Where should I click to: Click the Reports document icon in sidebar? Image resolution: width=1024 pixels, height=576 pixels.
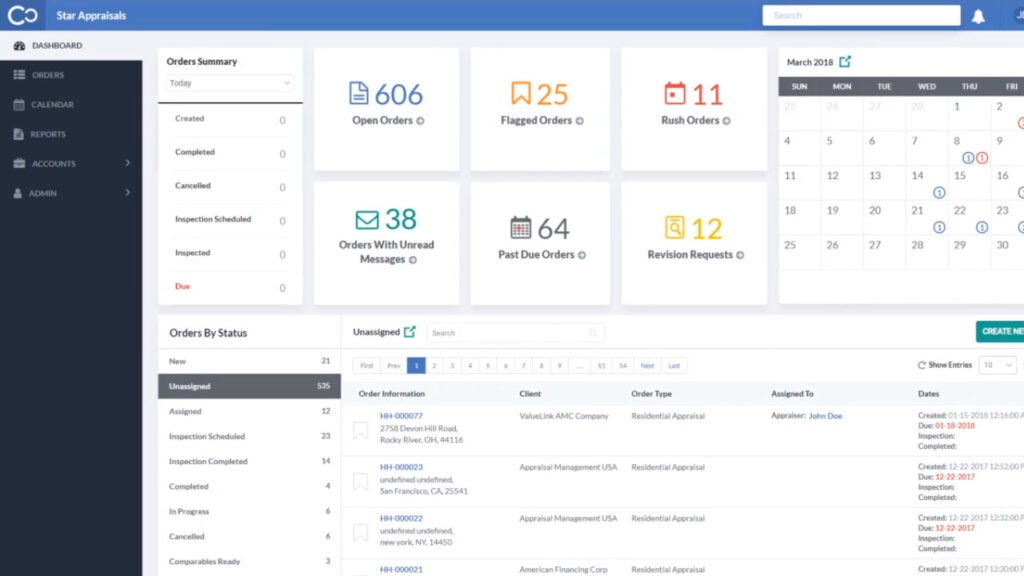tap(18, 134)
